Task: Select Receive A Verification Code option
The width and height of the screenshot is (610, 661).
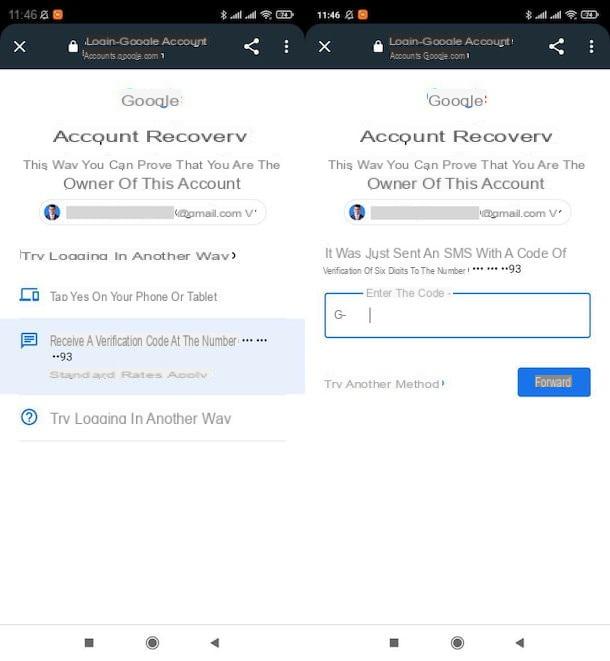Action: point(153,356)
